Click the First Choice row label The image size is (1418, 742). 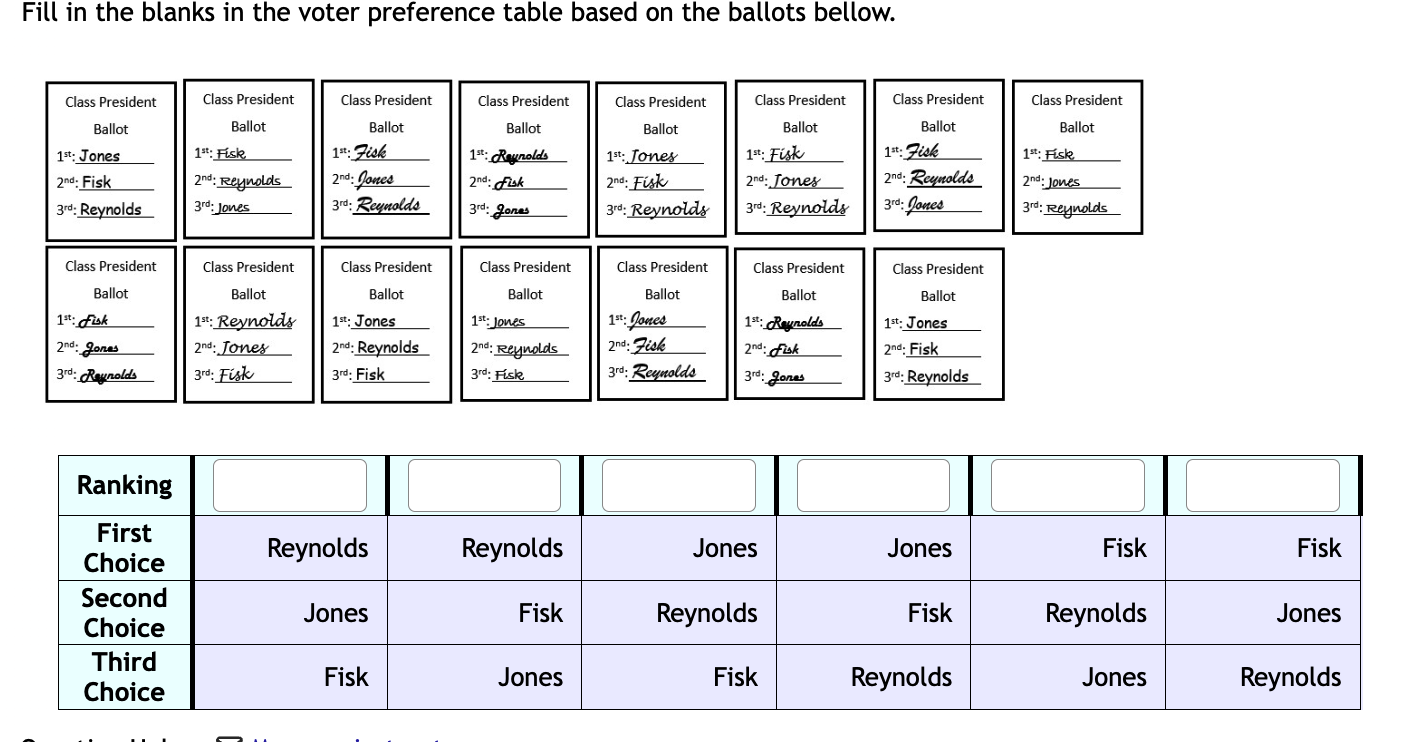[124, 548]
